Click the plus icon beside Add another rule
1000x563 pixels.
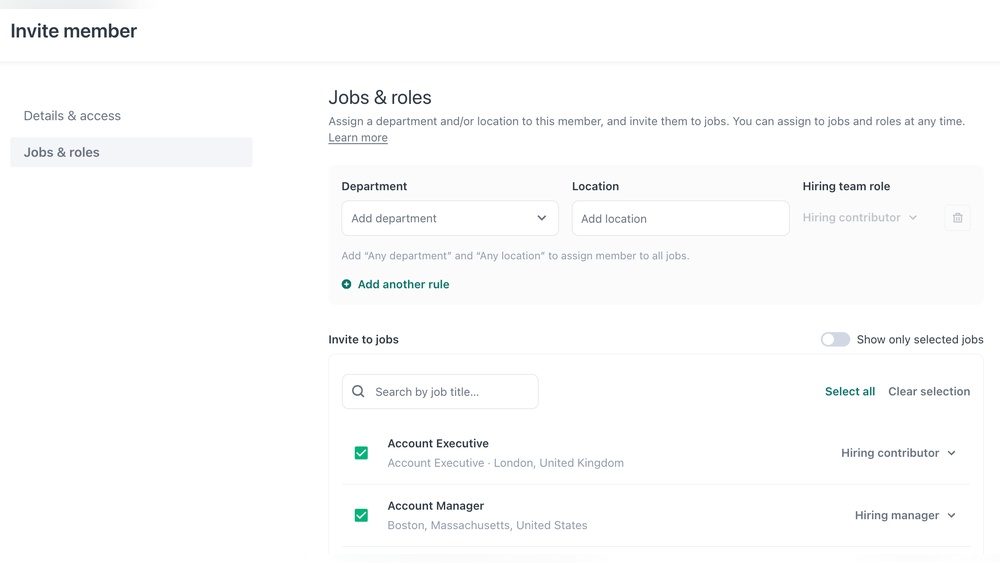pos(347,285)
